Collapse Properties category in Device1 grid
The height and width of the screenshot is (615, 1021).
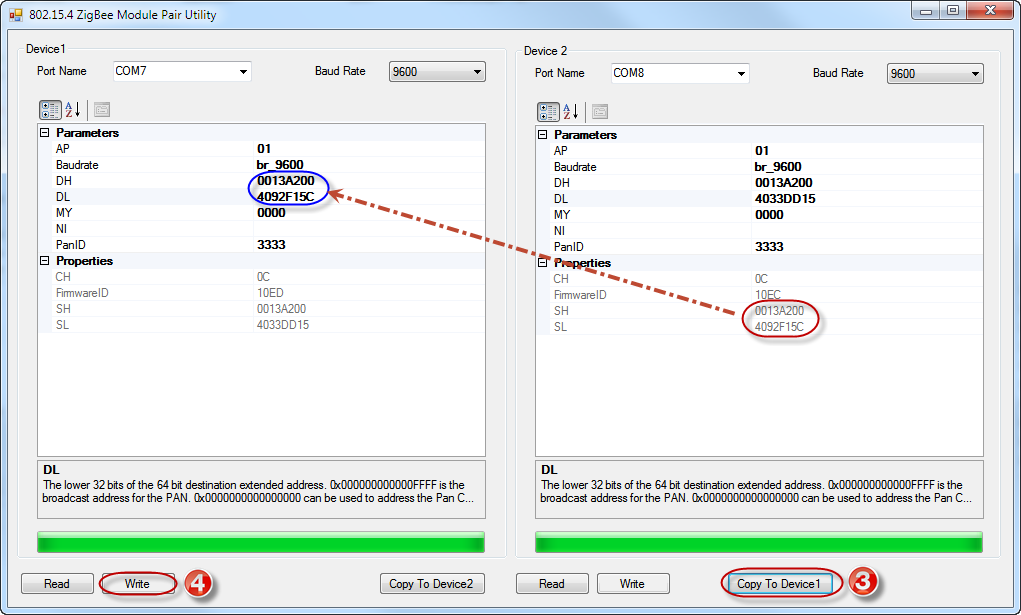[45, 261]
